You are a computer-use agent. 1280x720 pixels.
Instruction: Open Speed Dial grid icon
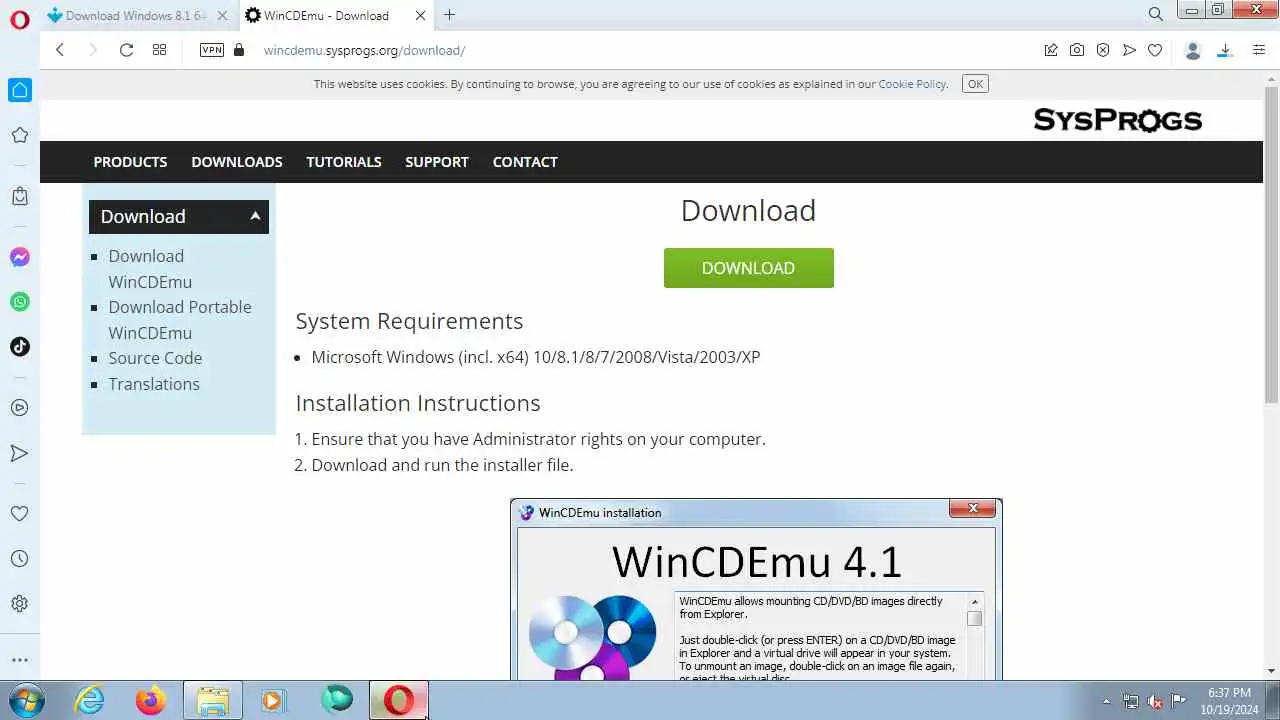point(159,50)
